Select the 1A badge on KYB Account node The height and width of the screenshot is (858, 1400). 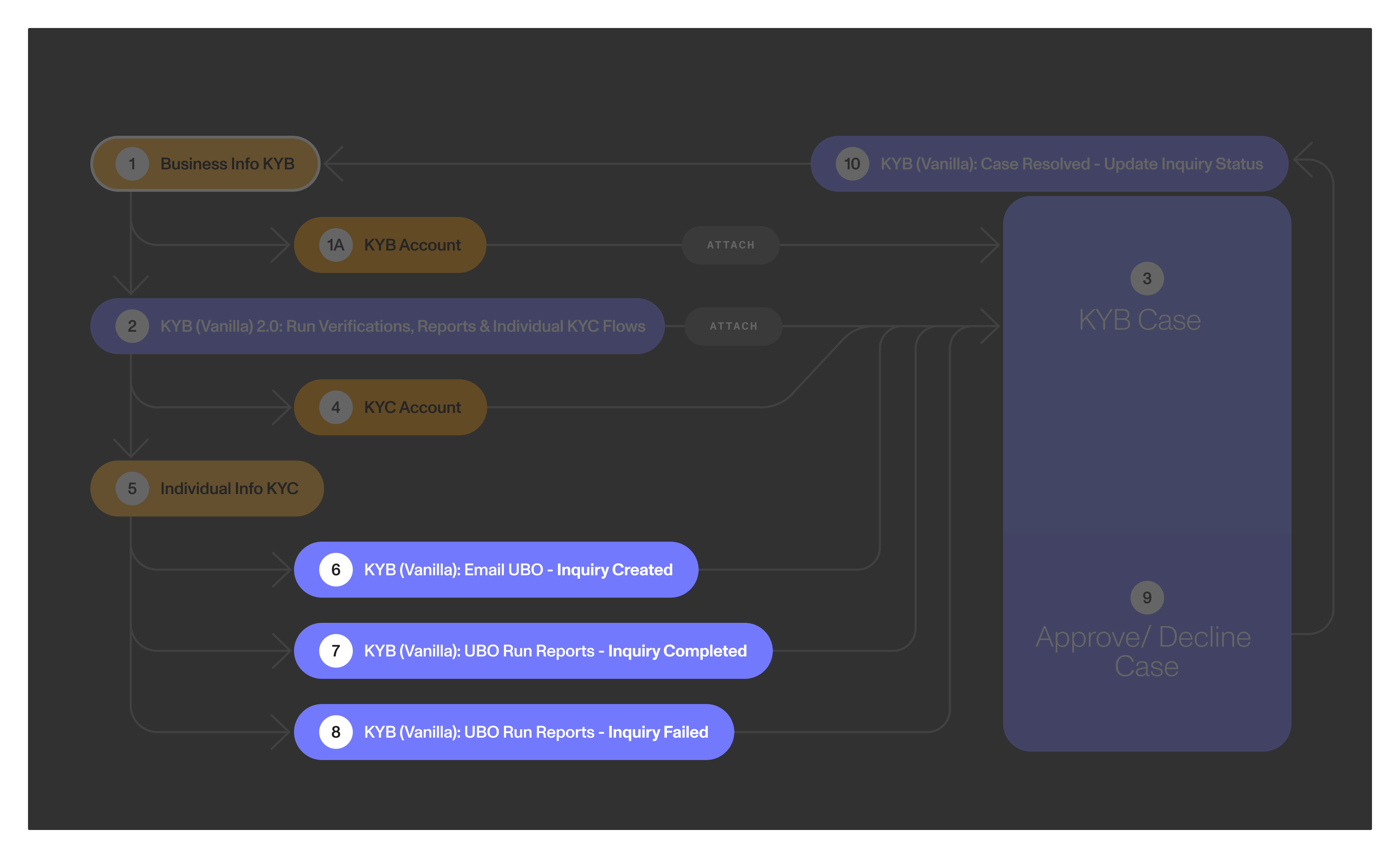coord(335,245)
